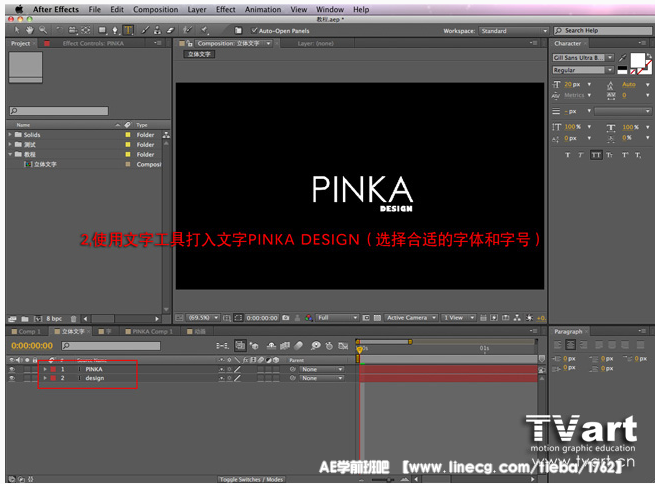Open the Composition menu
This screenshot has height=484, width=655.
[155, 9]
